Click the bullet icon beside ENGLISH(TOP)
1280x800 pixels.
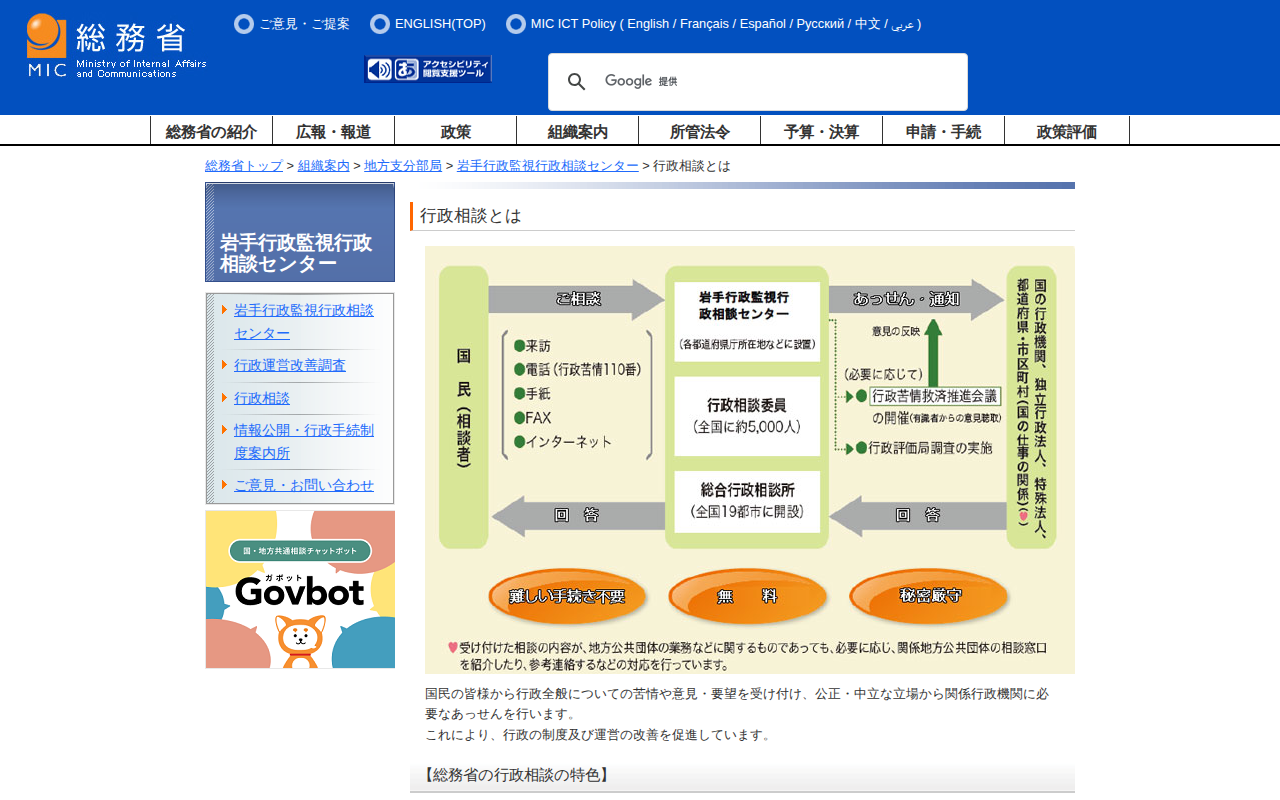click(x=380, y=24)
